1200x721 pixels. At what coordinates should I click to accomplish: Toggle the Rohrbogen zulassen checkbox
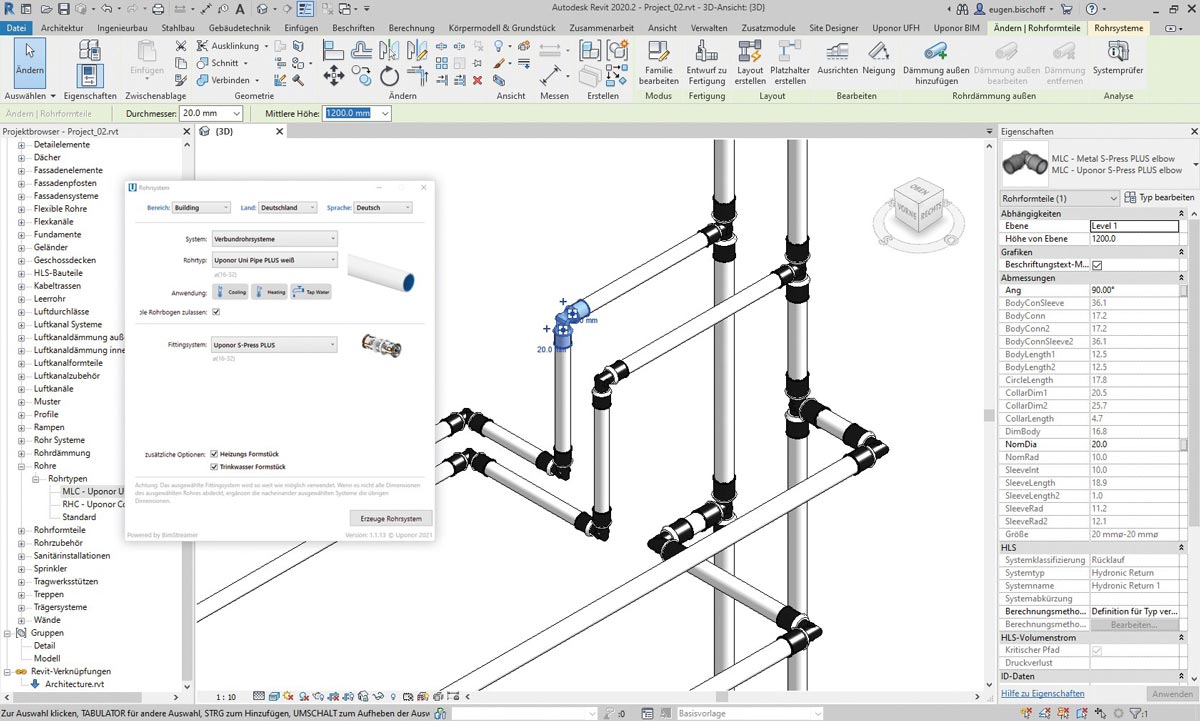click(x=216, y=312)
